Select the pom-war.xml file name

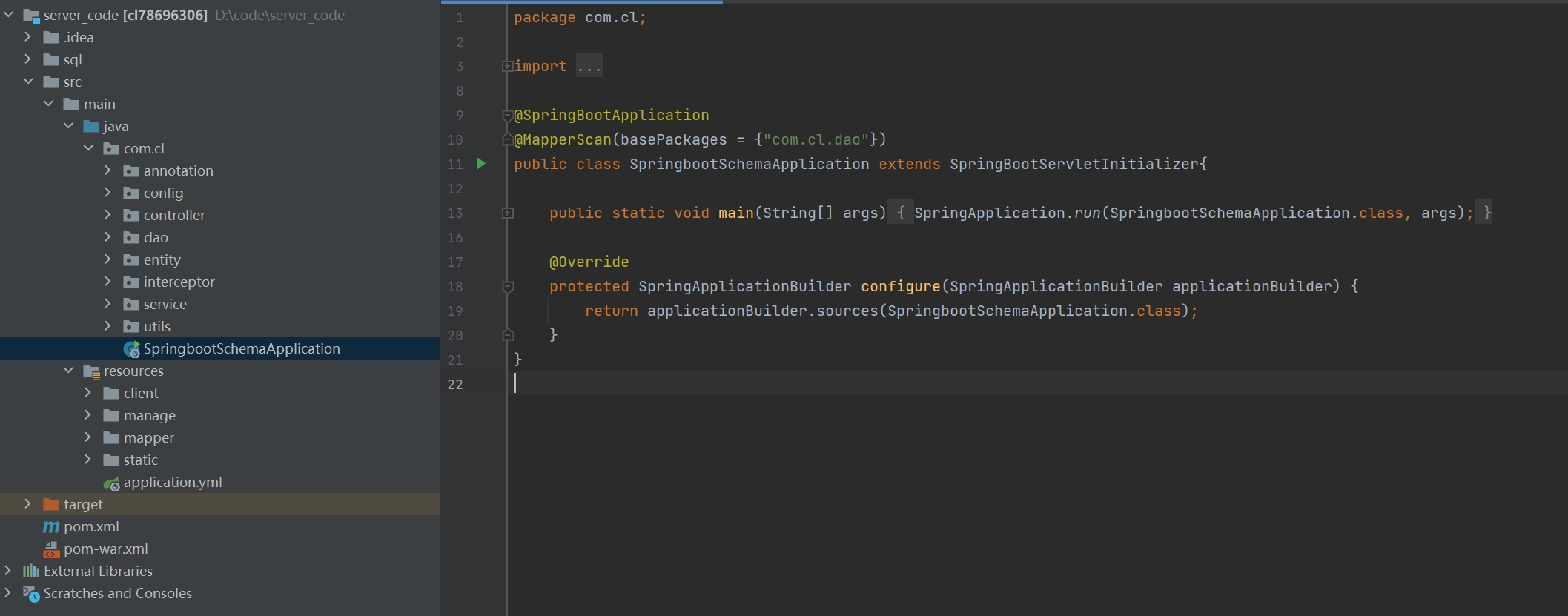click(x=106, y=549)
